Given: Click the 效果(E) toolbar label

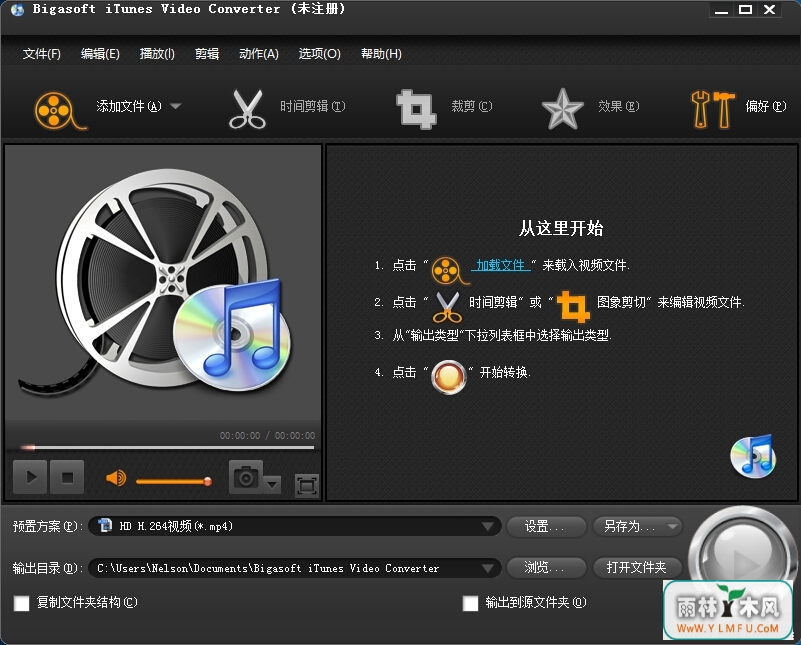Looking at the screenshot, I should click(x=619, y=106).
